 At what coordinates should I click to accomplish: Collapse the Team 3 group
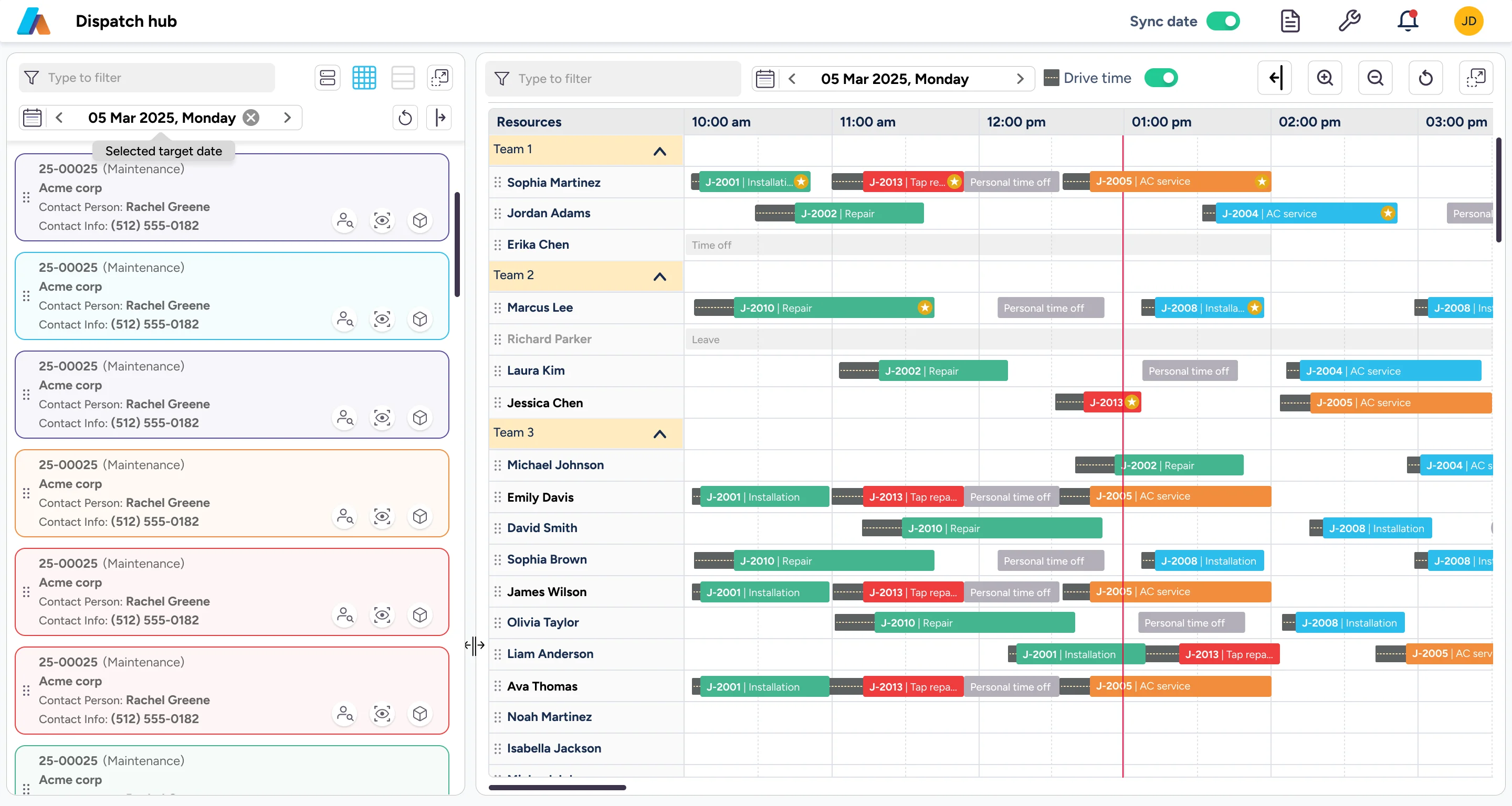pyautogui.click(x=660, y=434)
